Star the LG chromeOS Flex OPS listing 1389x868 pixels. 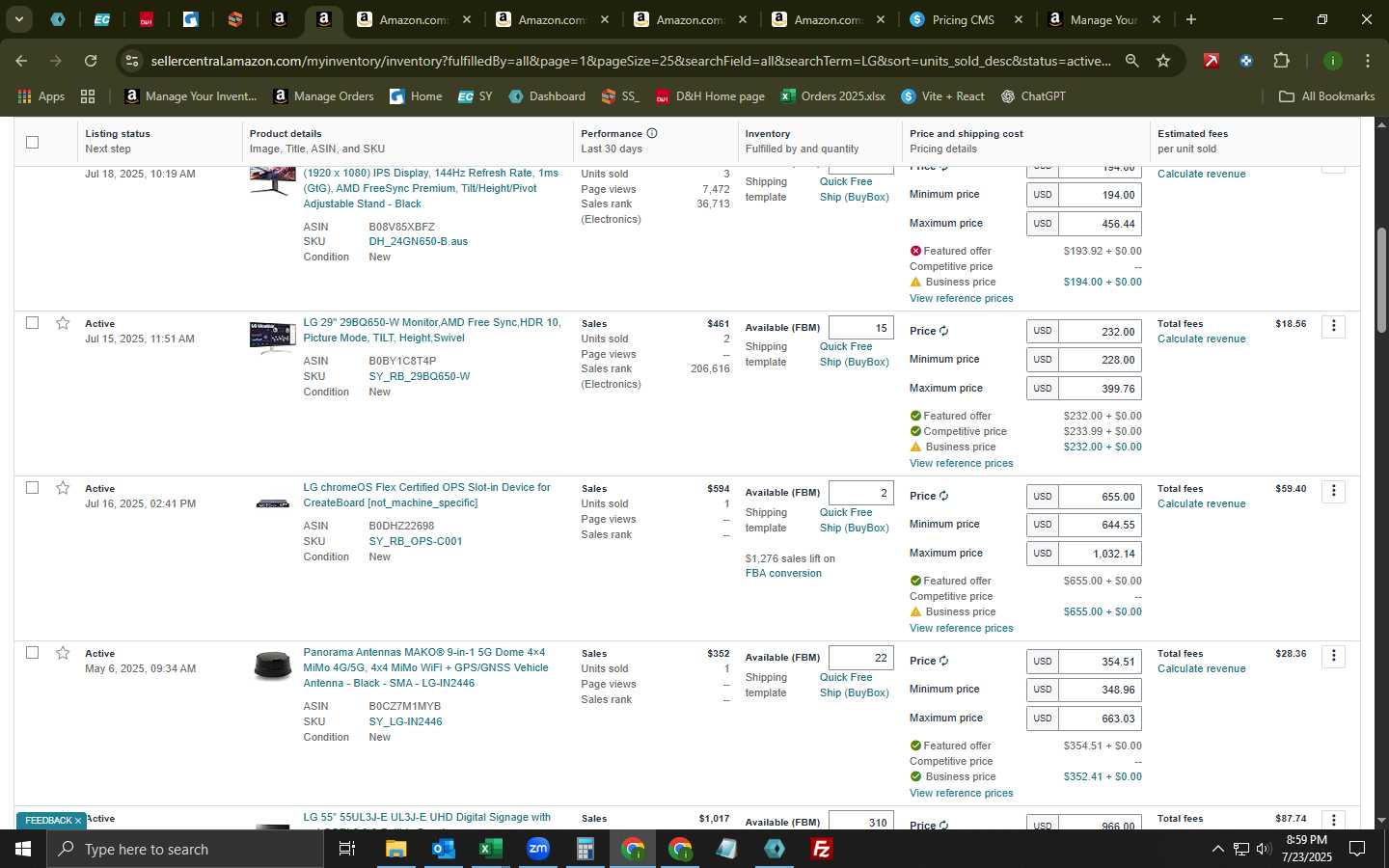[x=63, y=488]
